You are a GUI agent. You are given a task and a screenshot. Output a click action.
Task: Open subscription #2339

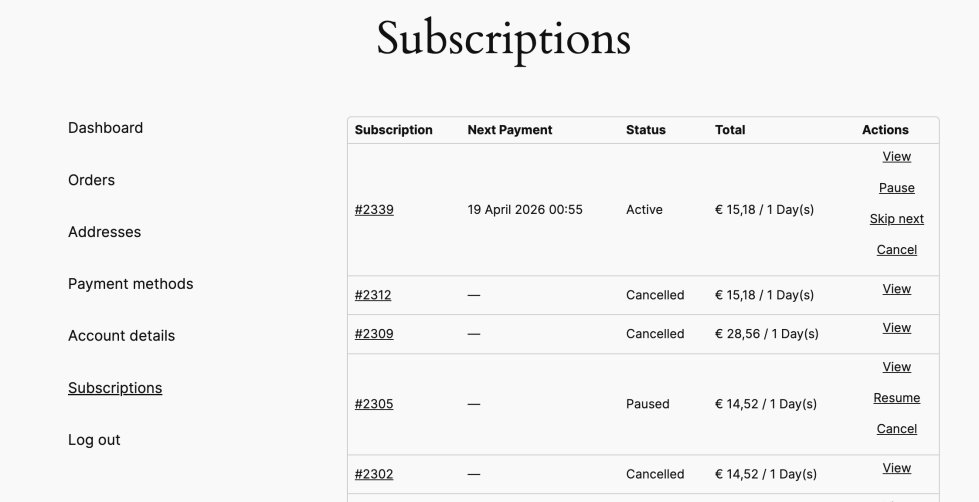coord(374,210)
